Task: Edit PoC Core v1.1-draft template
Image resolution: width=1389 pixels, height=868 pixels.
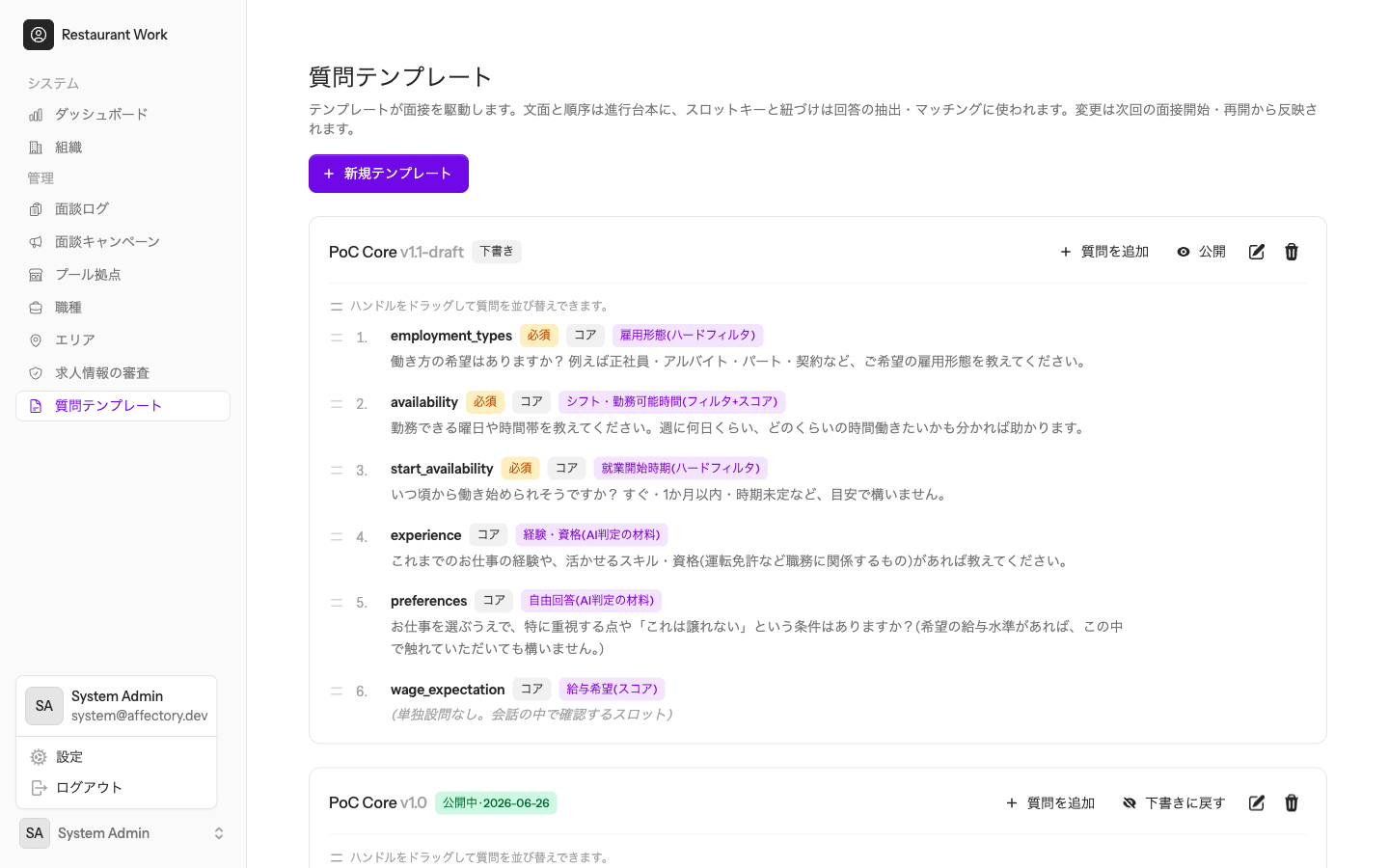Action: point(1257,252)
